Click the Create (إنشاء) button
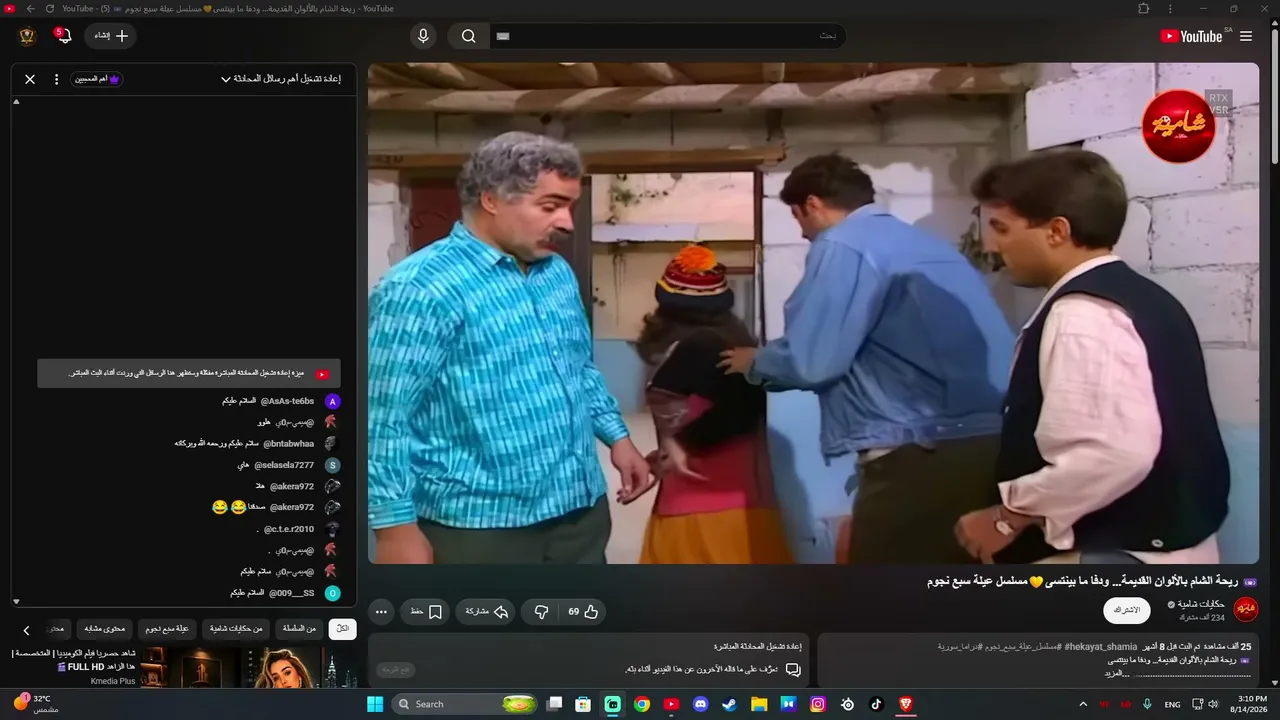1280x720 pixels. (111, 36)
